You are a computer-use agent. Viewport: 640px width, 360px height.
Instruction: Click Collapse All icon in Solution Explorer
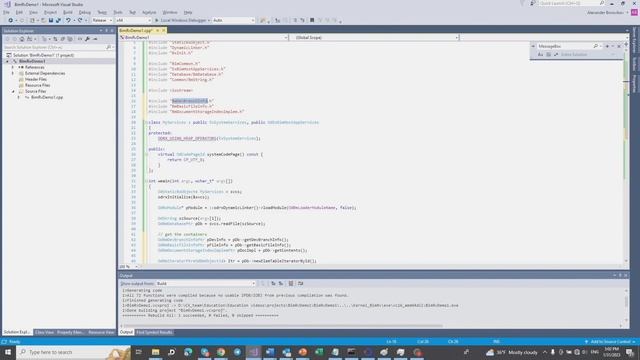[62, 39]
